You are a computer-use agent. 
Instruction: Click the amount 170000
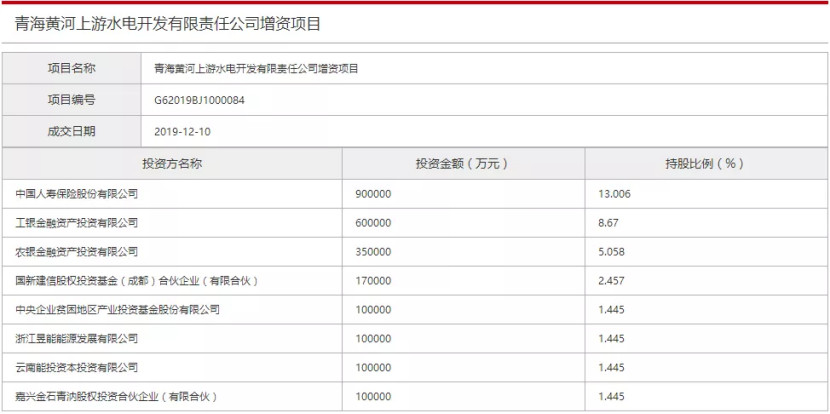(374, 281)
